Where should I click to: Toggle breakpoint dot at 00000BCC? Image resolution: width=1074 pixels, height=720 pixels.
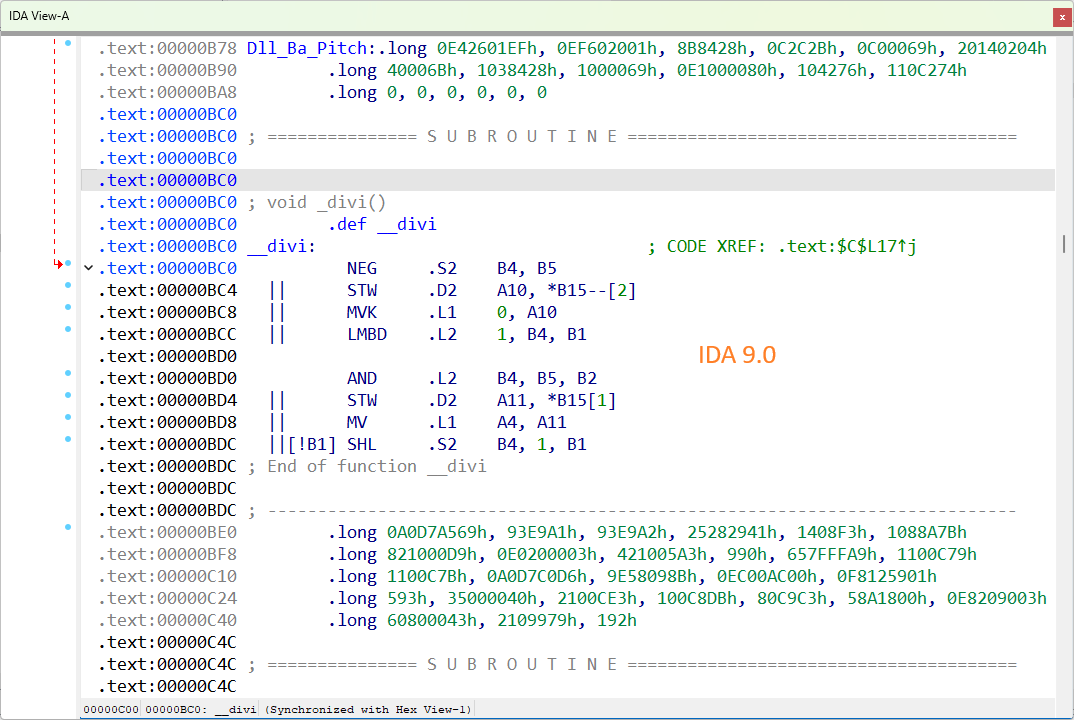tap(68, 329)
